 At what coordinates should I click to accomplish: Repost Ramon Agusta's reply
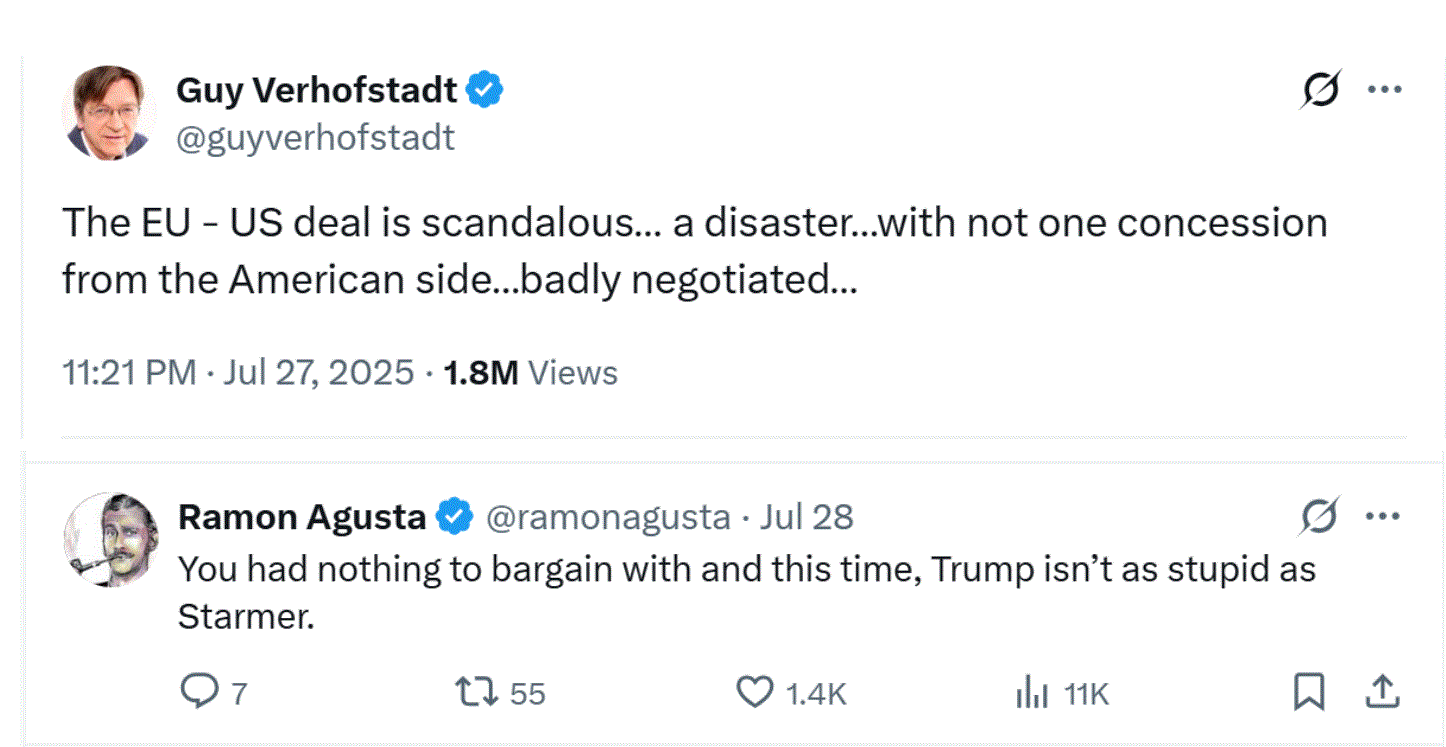pyautogui.click(x=475, y=692)
